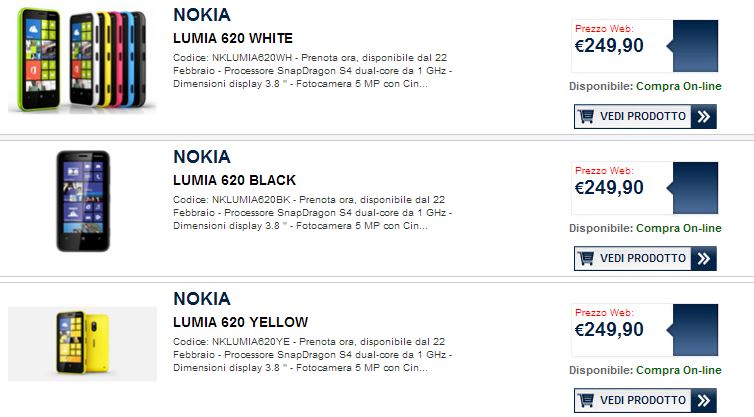Click cart icon on Lumia 620 Yellow button
The height and width of the screenshot is (417, 754).
(x=586, y=400)
